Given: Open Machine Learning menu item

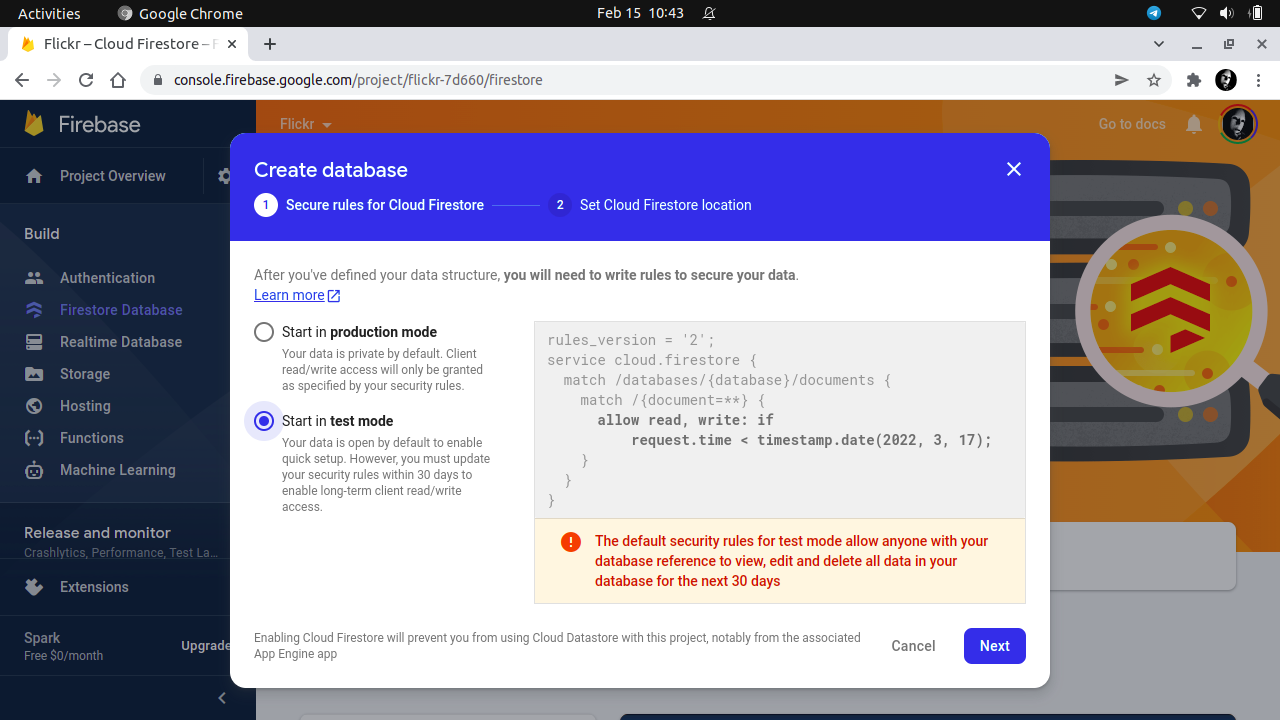Looking at the screenshot, I should (118, 470).
